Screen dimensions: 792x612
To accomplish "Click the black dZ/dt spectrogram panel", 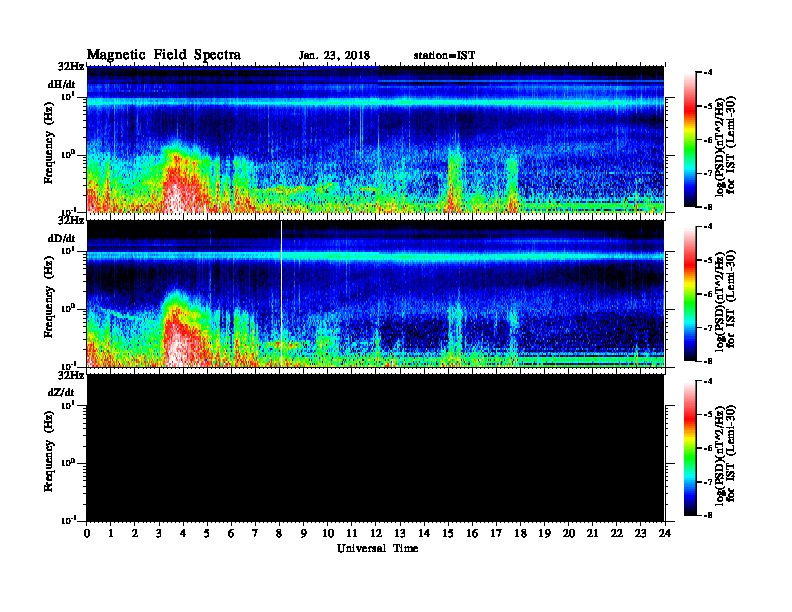I will pyautogui.click(x=375, y=448).
